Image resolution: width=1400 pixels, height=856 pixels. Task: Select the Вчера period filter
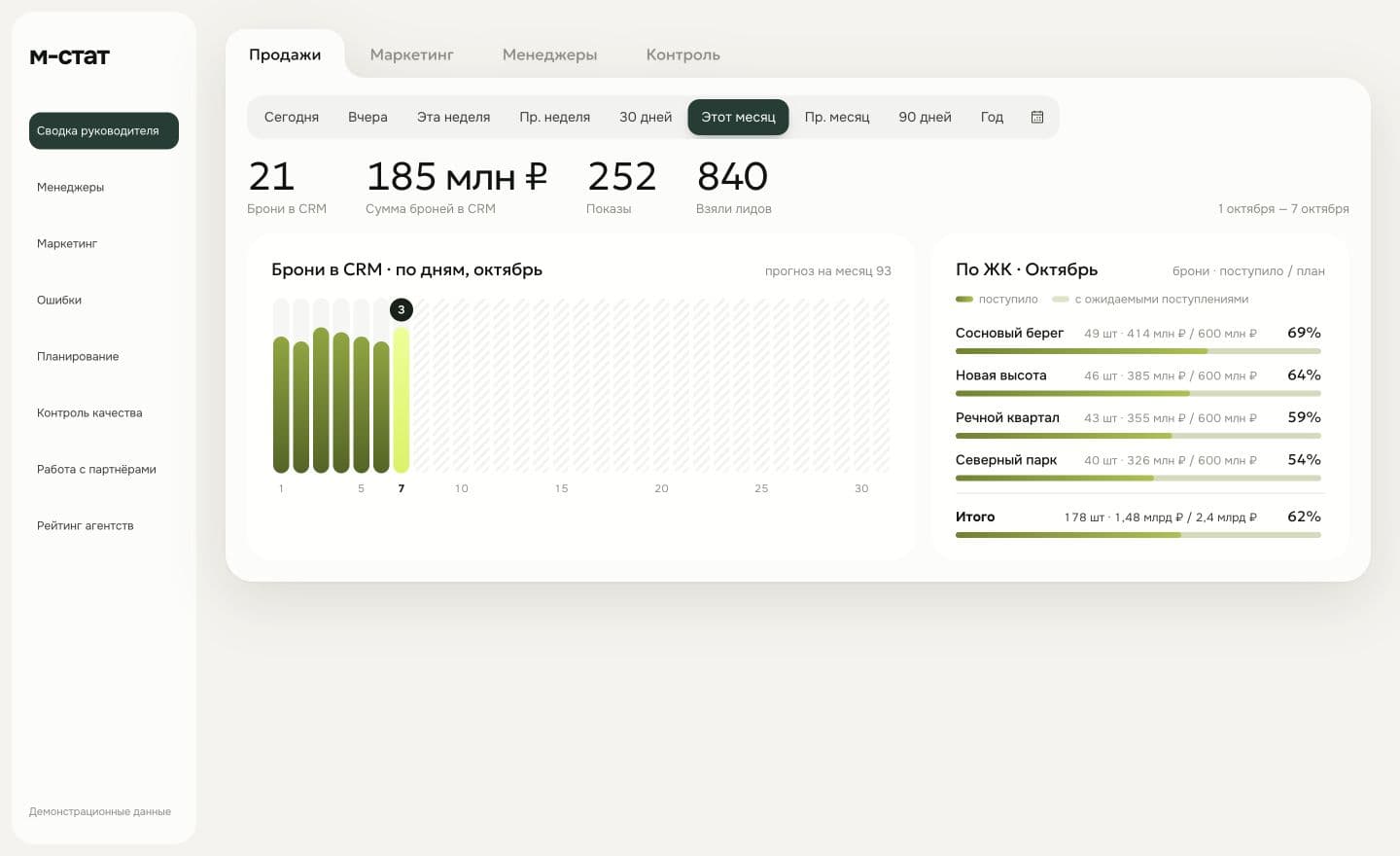[367, 117]
